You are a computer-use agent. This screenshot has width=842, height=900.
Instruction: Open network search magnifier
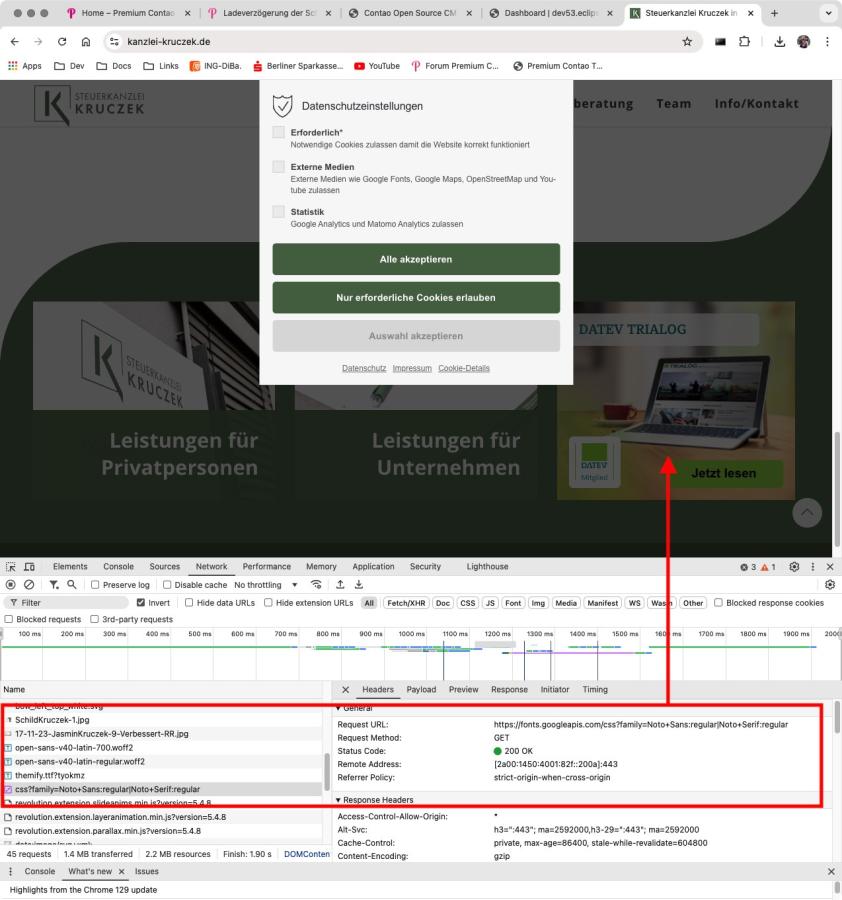[x=72, y=584]
